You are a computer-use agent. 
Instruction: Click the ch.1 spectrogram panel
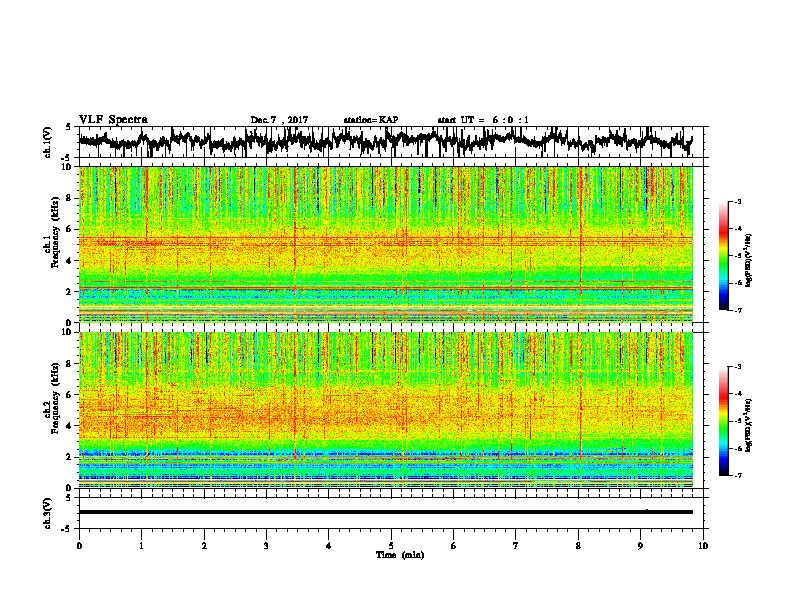(x=385, y=244)
